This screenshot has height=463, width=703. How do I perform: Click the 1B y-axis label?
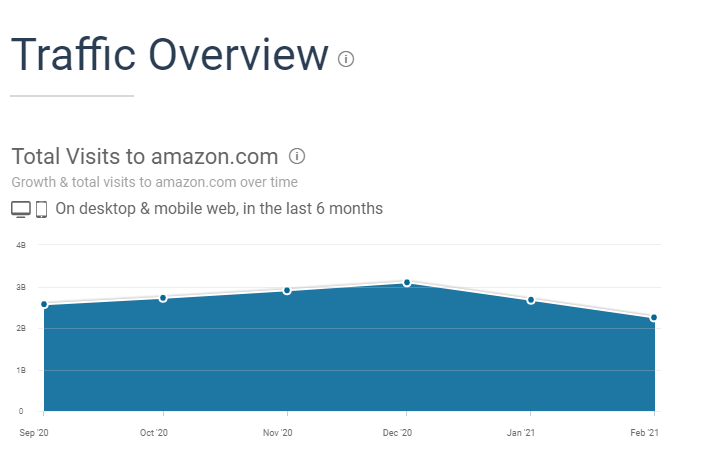[x=20, y=370]
